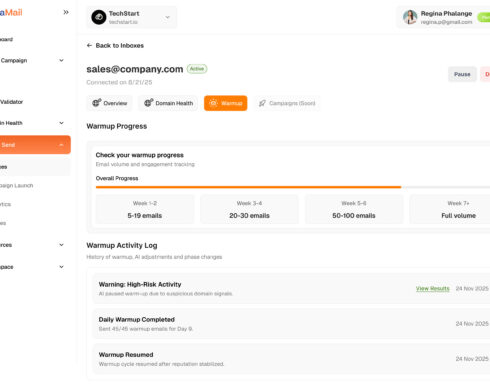
Task: Click 24 Nov 2025 date on Daily Warmup
Action: [472, 324]
